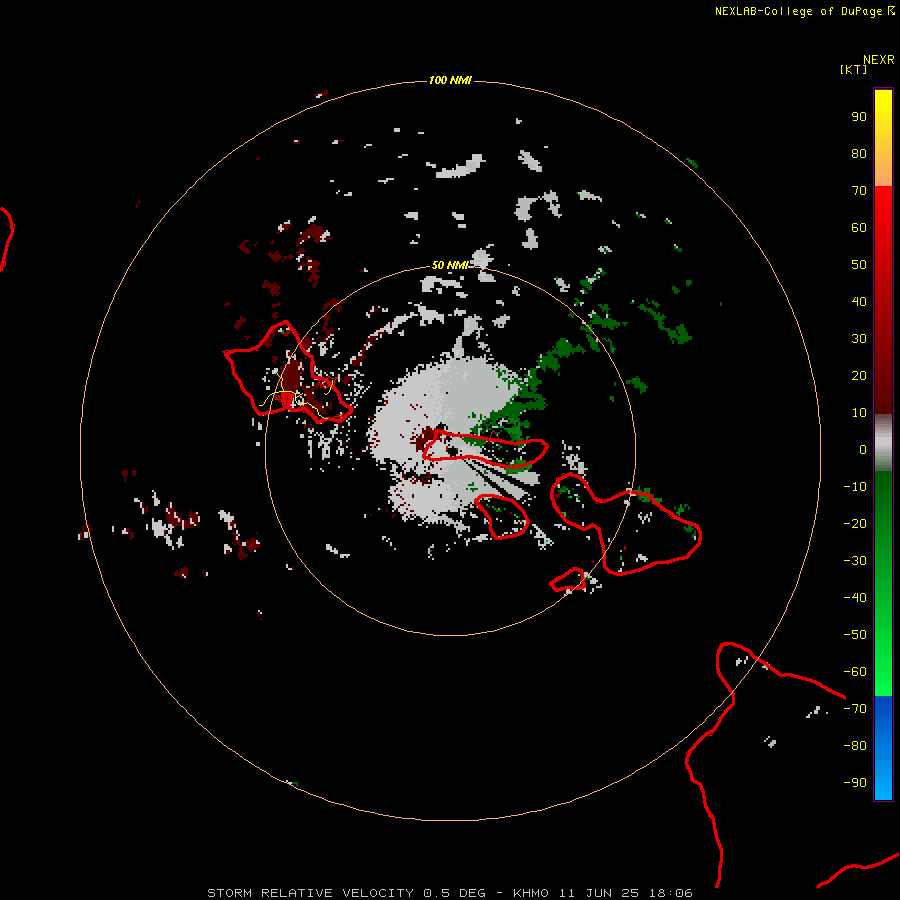Click the 40 value on the velocity scale
Screen dimensions: 900x900
859,302
